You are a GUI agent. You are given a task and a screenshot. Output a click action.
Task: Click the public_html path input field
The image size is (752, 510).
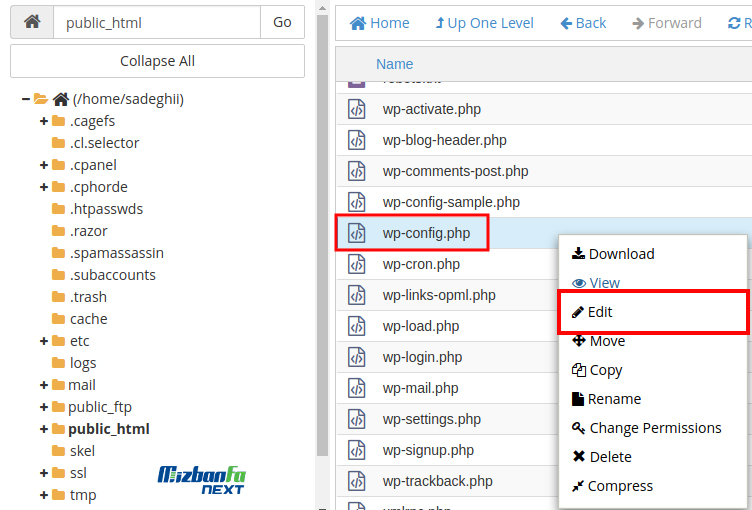tap(156, 22)
